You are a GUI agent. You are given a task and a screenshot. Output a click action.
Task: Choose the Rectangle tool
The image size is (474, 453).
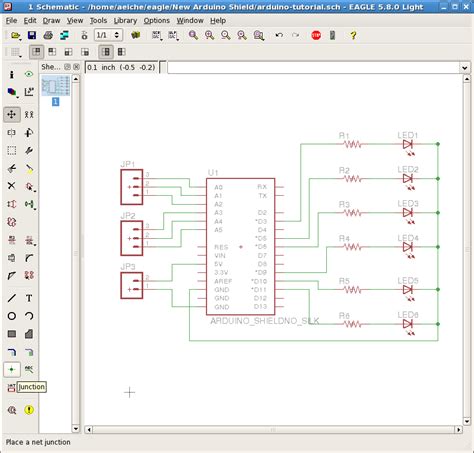click(12, 334)
